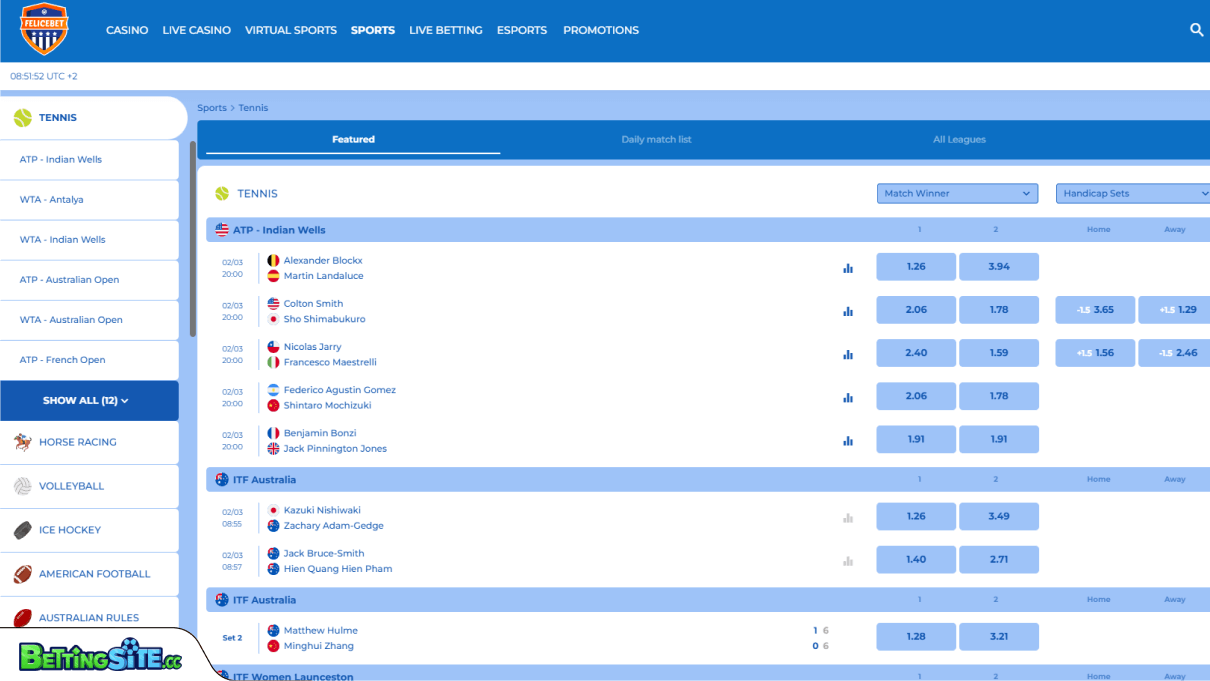
Task: Open the Match Winner dropdown
Action: point(956,193)
